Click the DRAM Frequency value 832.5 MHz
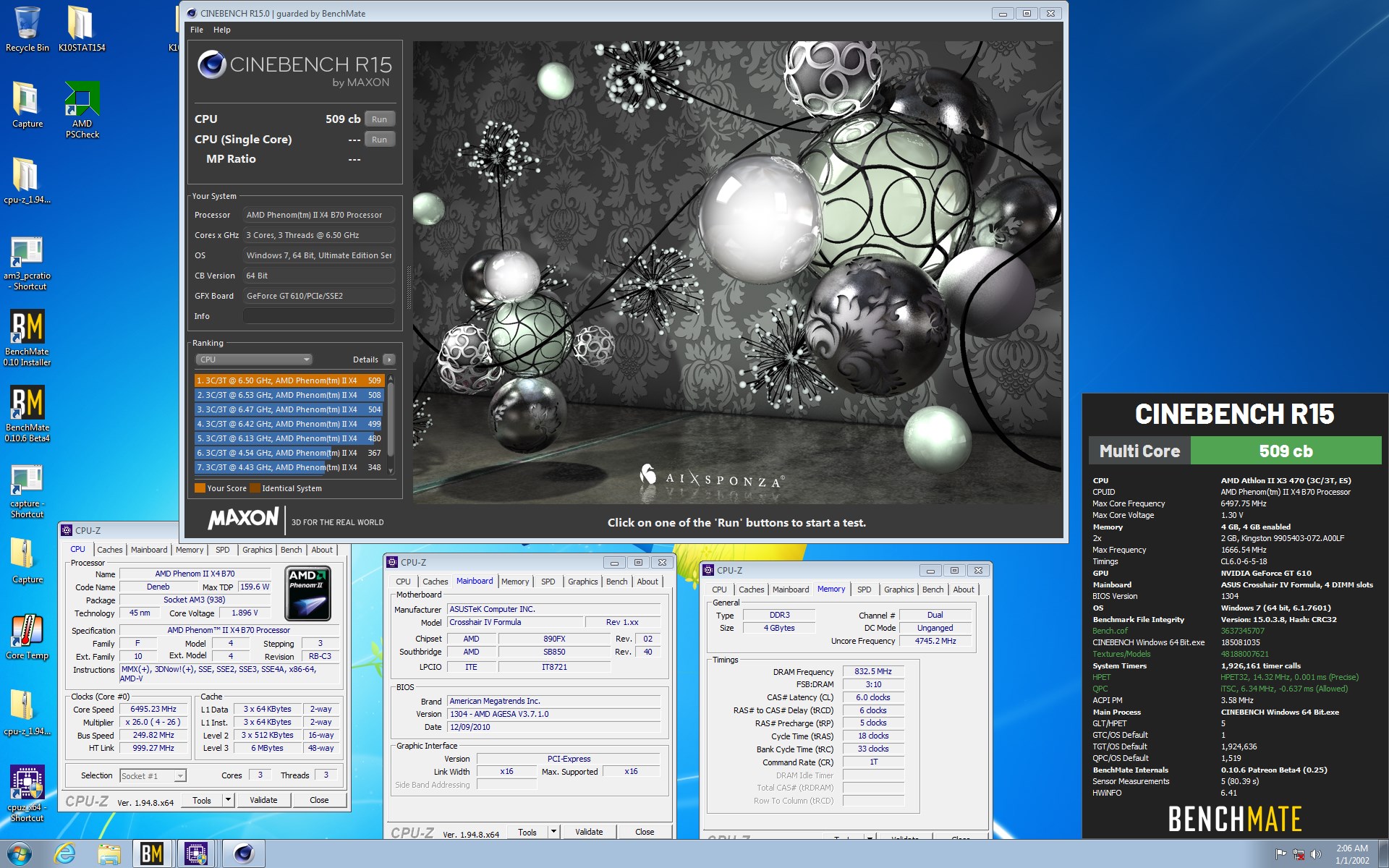1389x868 pixels. point(873,671)
